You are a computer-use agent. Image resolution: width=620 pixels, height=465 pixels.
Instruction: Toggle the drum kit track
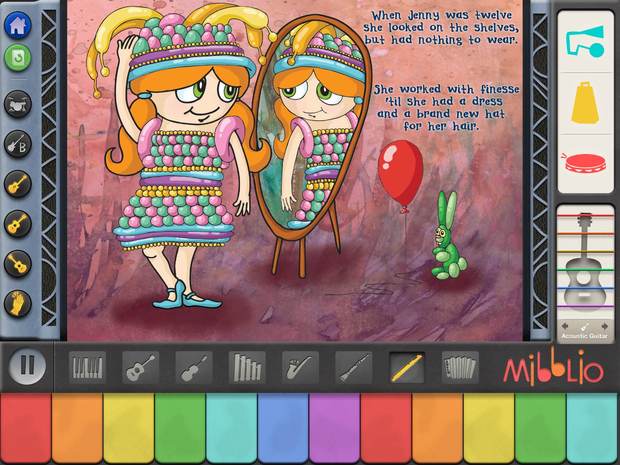click(18, 102)
